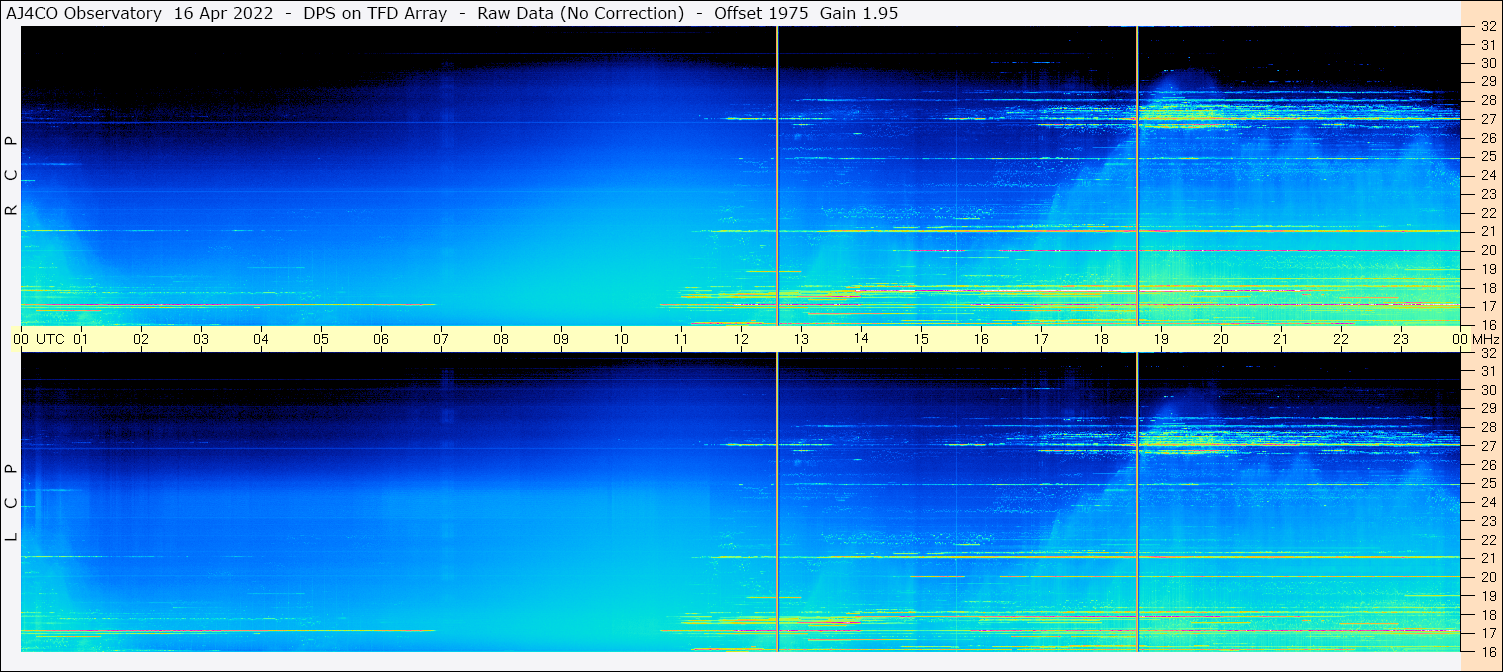Click hour label 13 on time axis
The width and height of the screenshot is (1503, 672).
(x=801, y=339)
